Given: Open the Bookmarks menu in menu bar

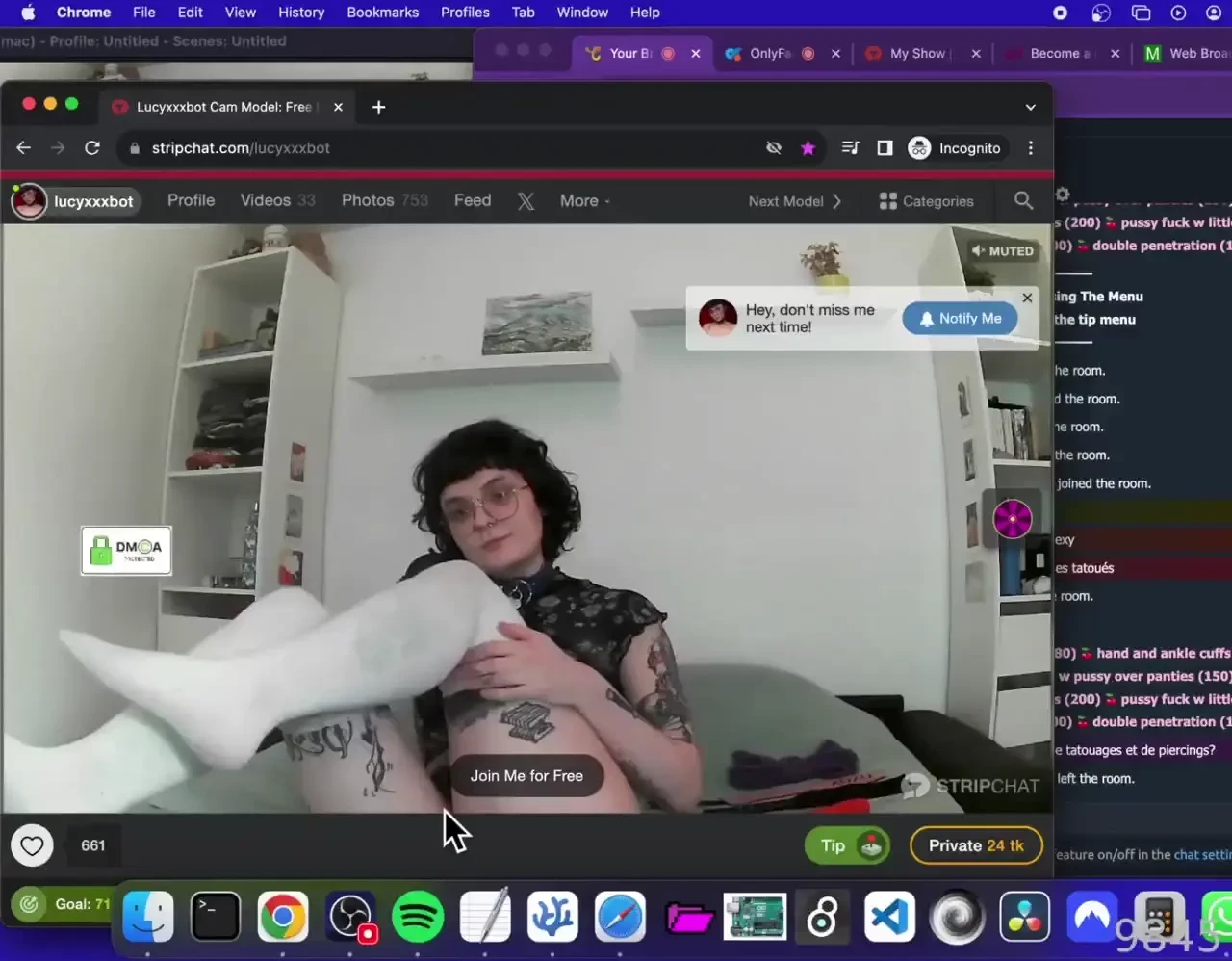Looking at the screenshot, I should click(383, 13).
